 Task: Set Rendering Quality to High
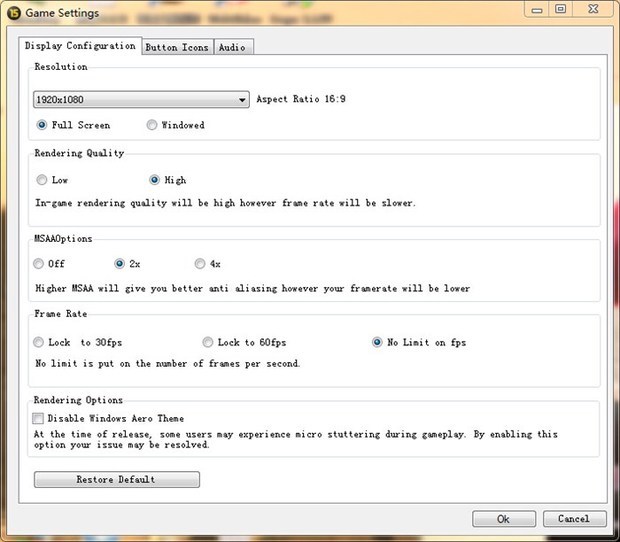[154, 181]
